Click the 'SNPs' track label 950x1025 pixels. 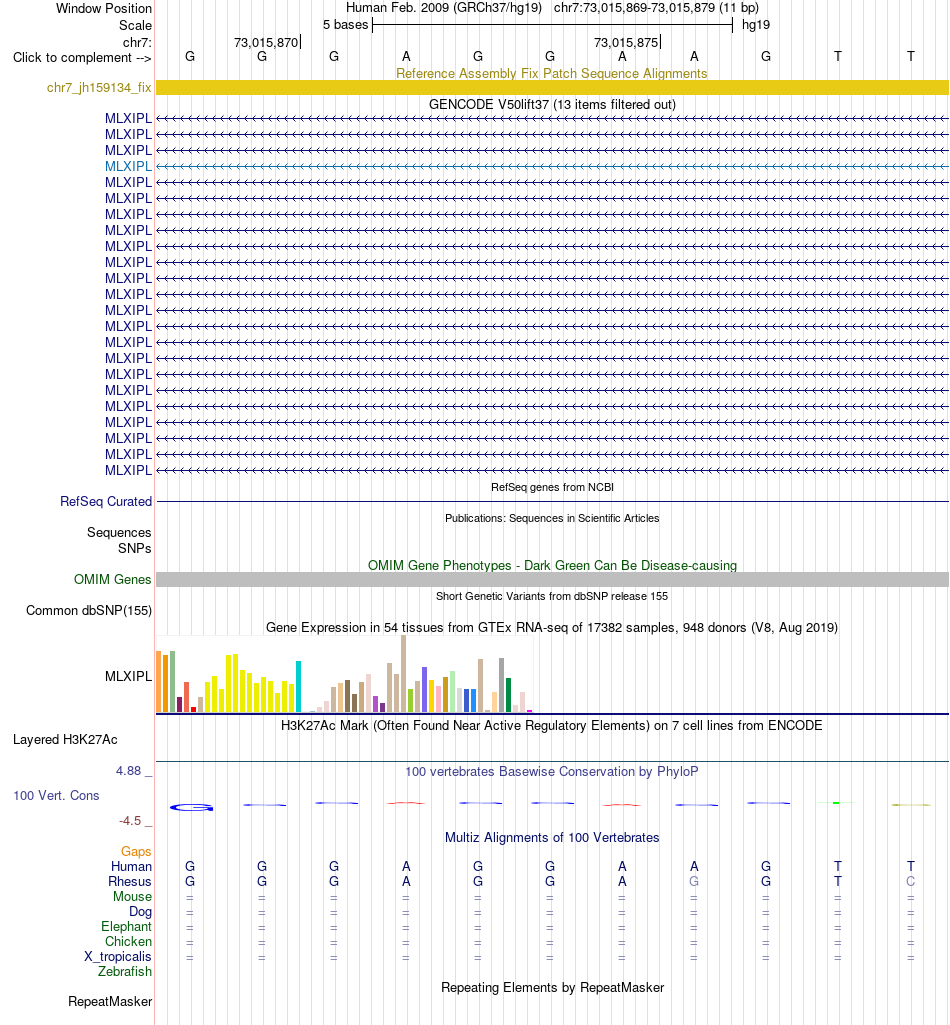point(134,548)
